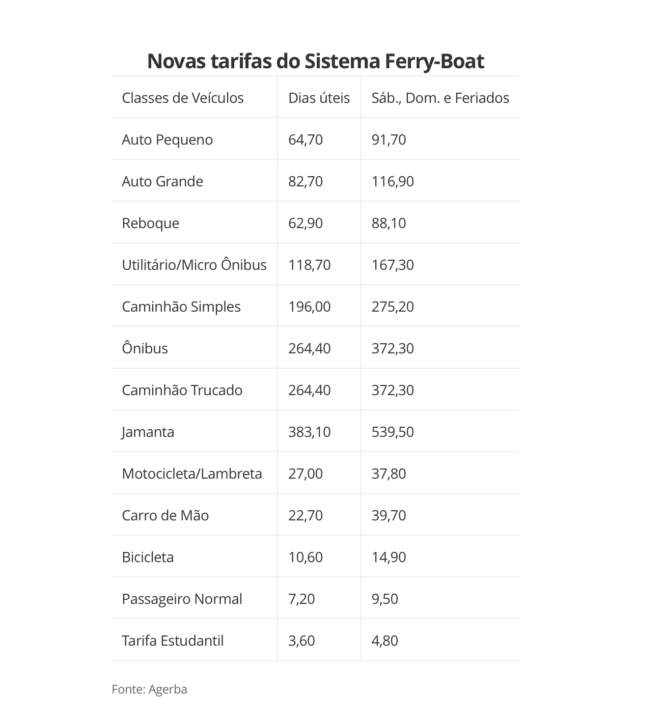Click the 'Fonte: Agerba' source note
Viewport: 665px width, 720px height.
click(x=149, y=689)
